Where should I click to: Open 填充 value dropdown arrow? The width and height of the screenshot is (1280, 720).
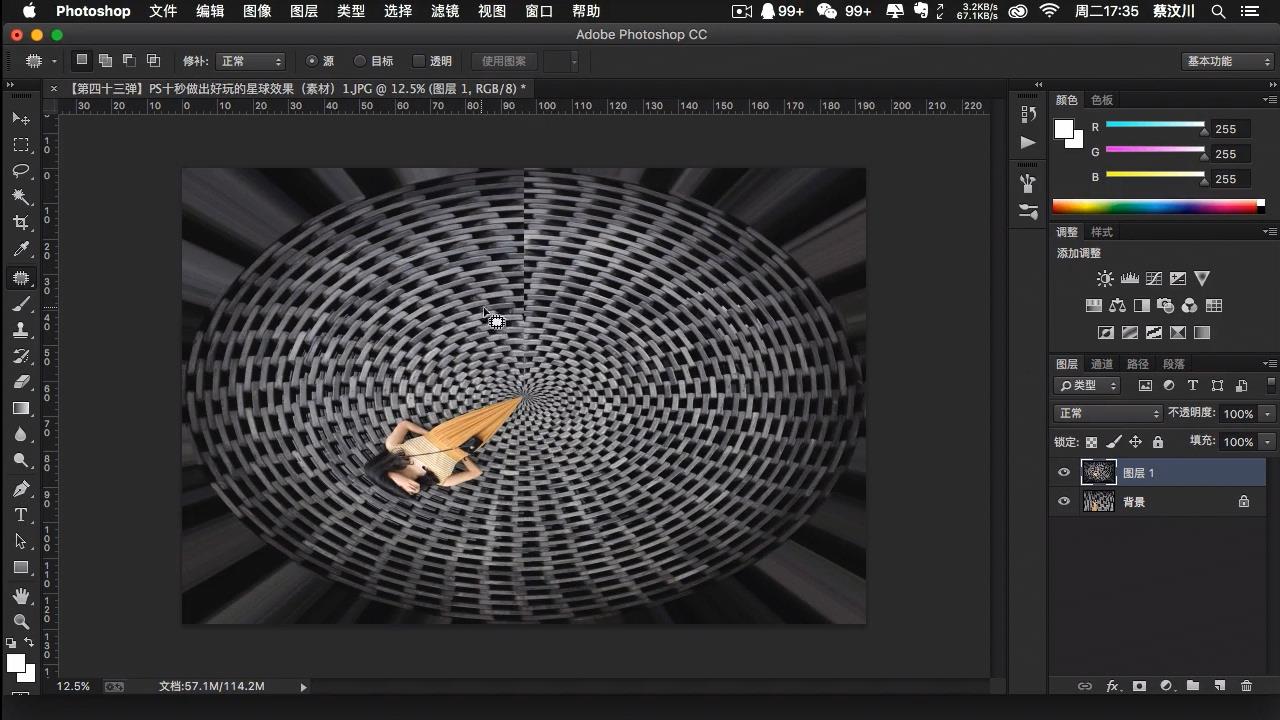click(1268, 442)
